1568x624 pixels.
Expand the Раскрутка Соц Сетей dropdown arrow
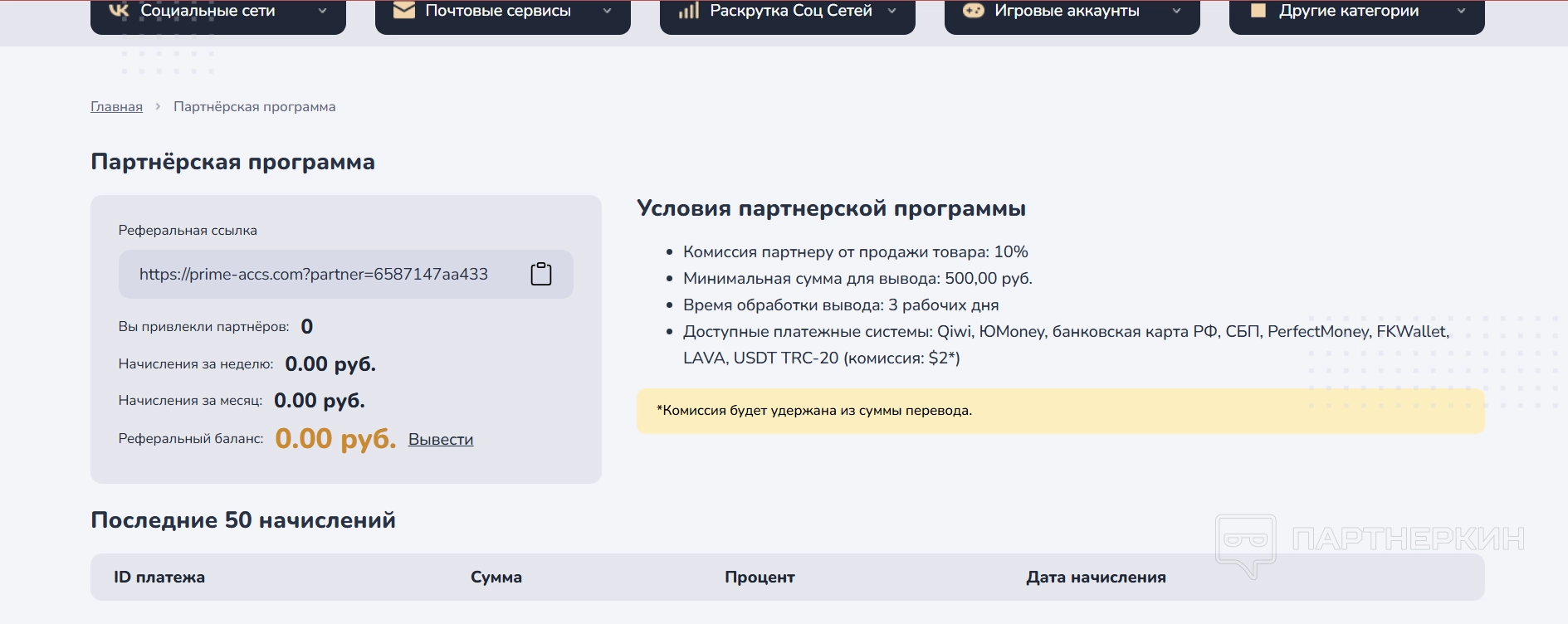892,11
